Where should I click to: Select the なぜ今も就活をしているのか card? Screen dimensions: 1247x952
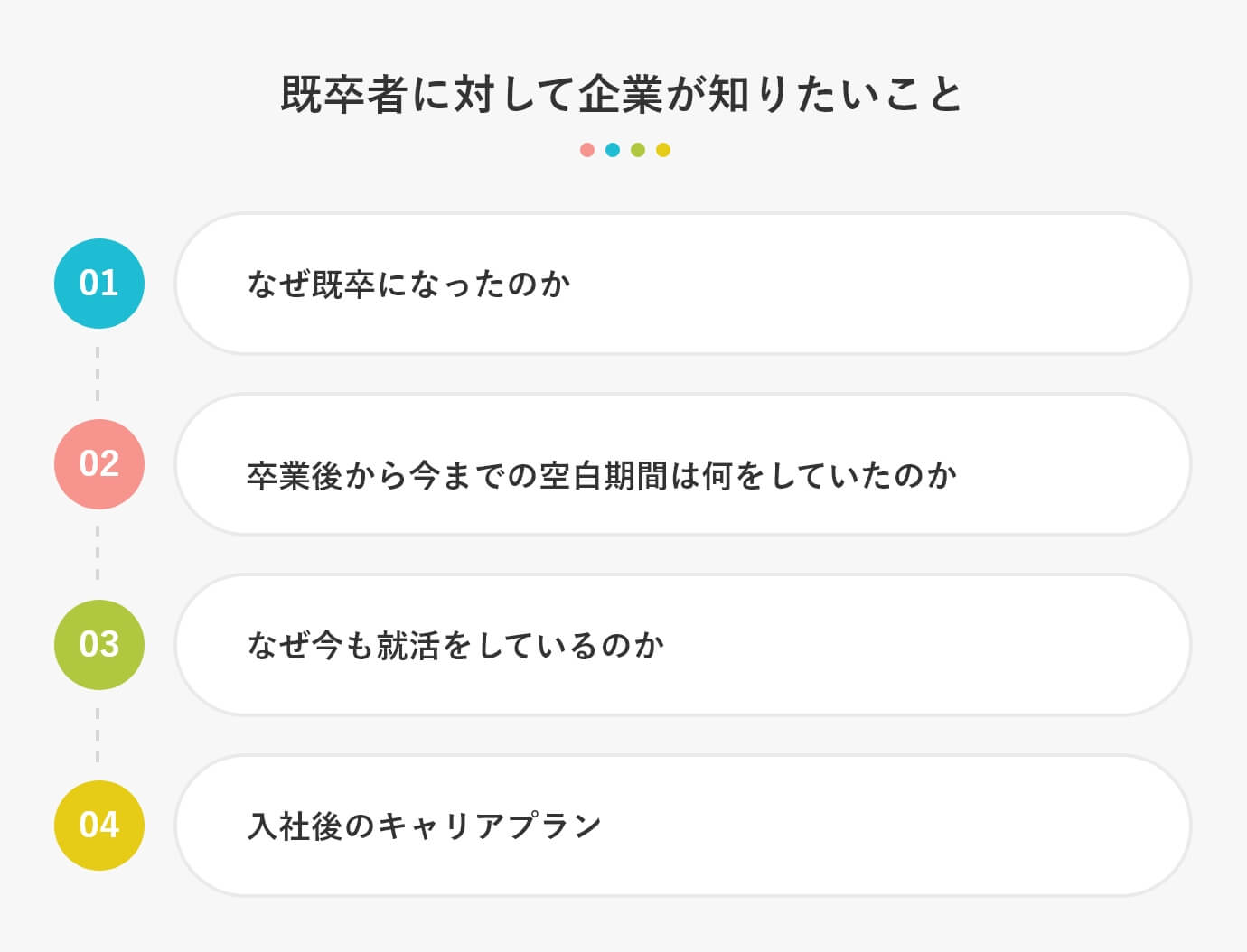(x=682, y=645)
